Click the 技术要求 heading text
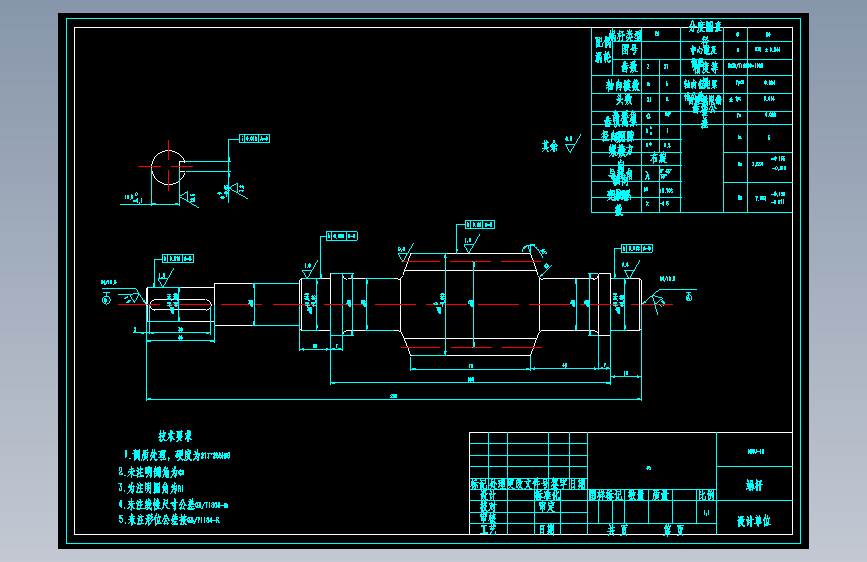The width and height of the screenshot is (867, 562). click(175, 436)
